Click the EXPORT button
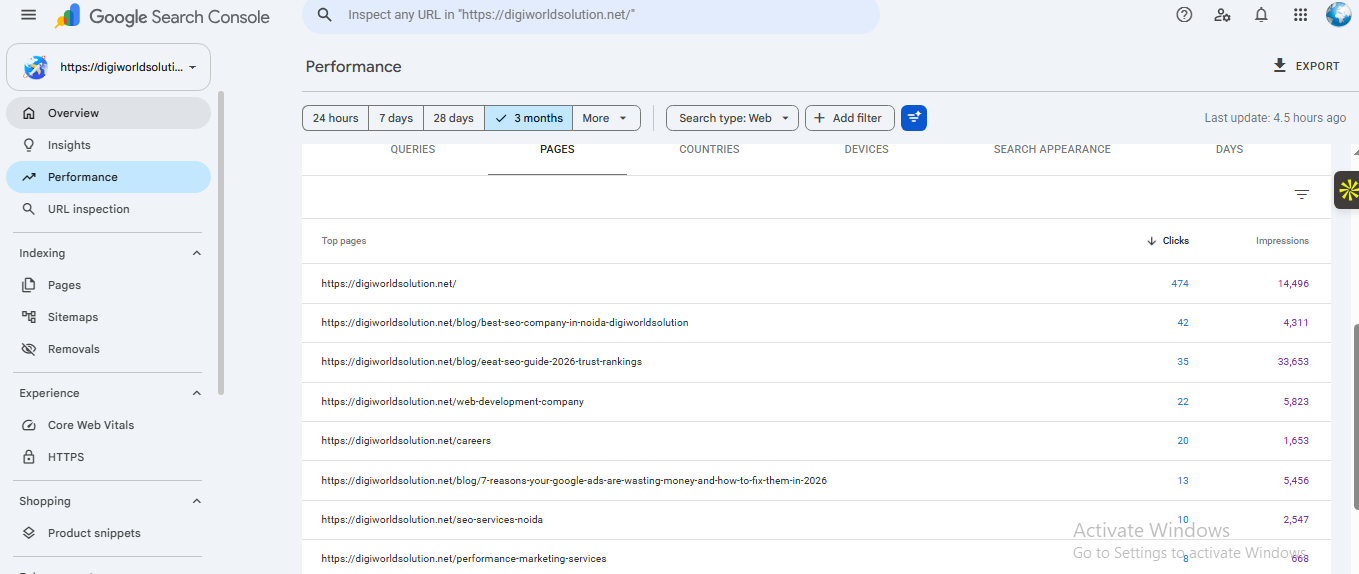This screenshot has height=574, width=1359. (x=1305, y=66)
